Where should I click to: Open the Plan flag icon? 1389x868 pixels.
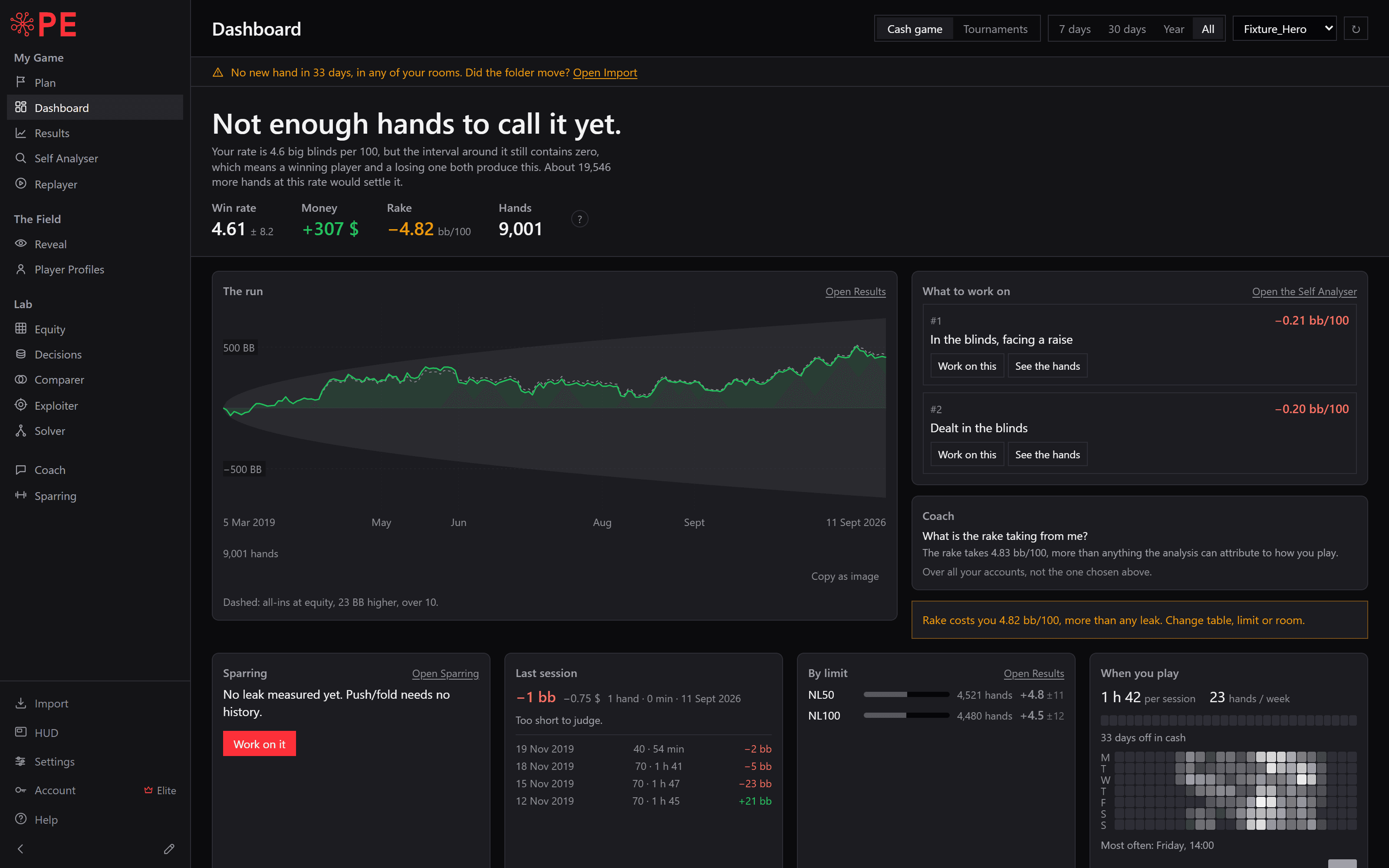point(21,82)
